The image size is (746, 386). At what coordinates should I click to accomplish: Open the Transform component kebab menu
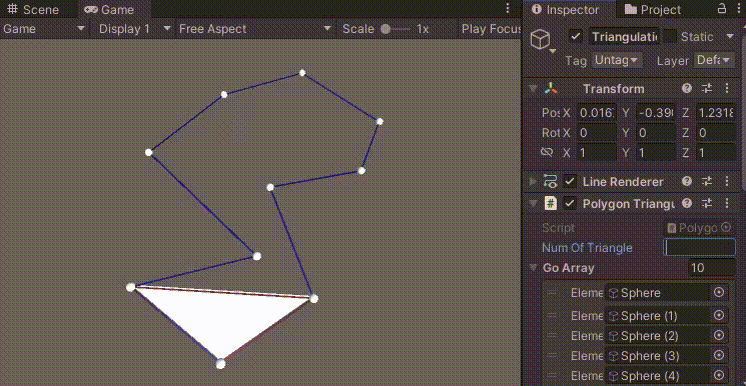tap(727, 89)
